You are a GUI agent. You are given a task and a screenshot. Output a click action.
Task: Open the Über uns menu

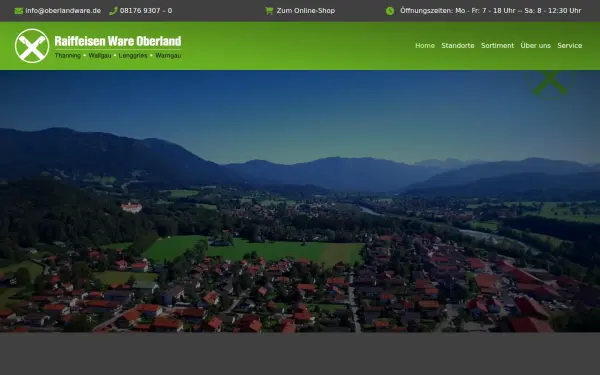(535, 46)
